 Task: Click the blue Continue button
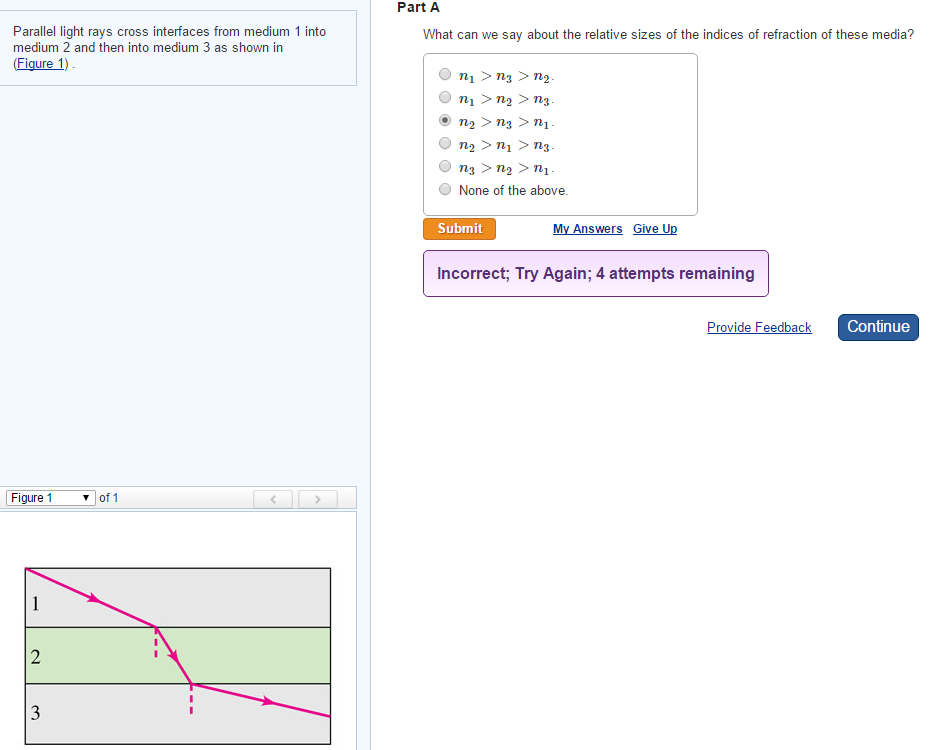pyautogui.click(x=878, y=327)
